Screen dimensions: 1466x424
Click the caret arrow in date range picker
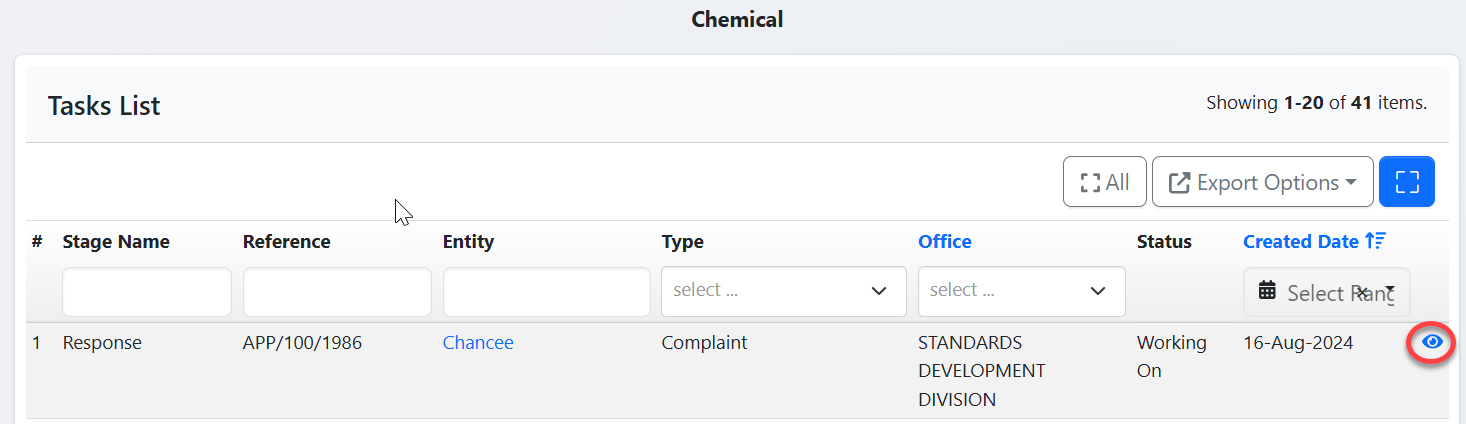click(1390, 289)
